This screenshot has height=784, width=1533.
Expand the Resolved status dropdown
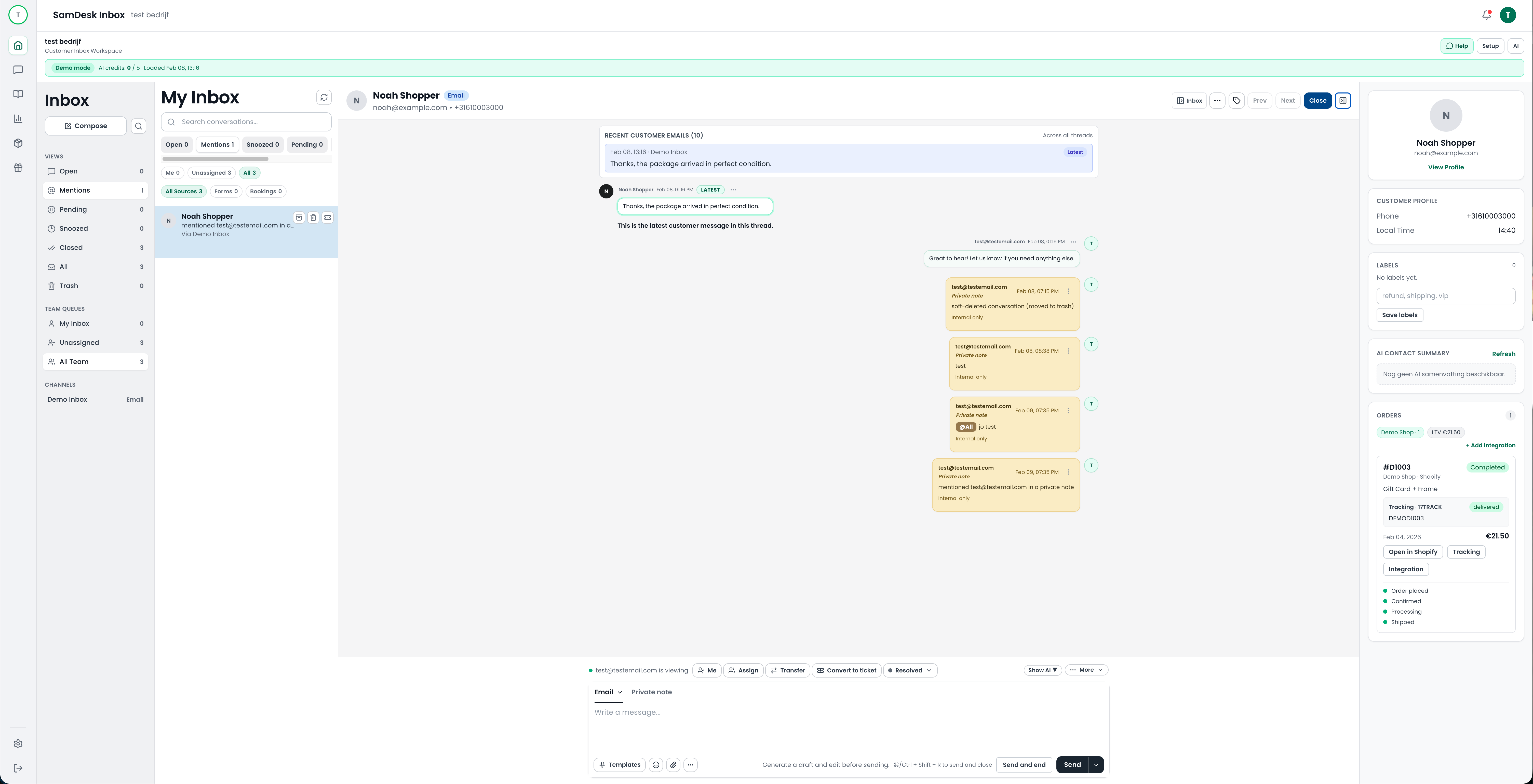(909, 670)
